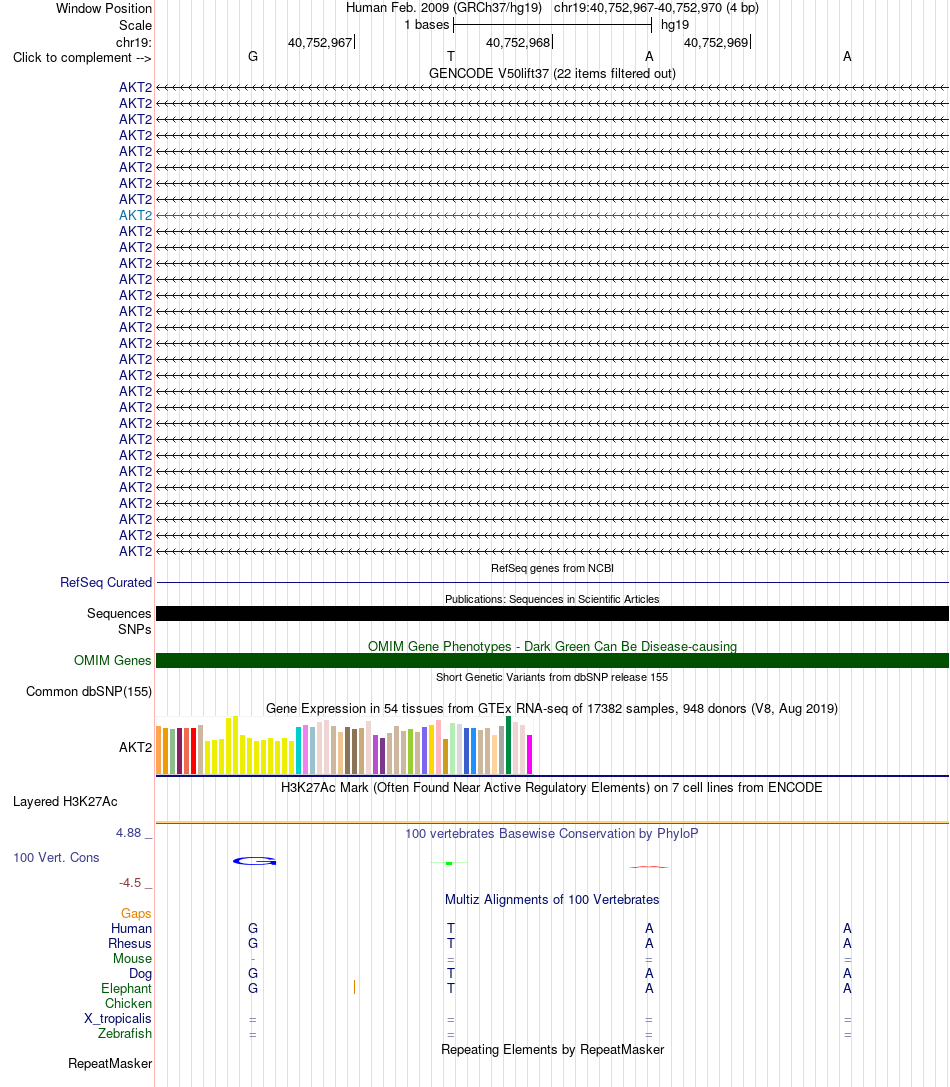Click base G in the top sequence row
This screenshot has width=950, height=1087.
253,57
